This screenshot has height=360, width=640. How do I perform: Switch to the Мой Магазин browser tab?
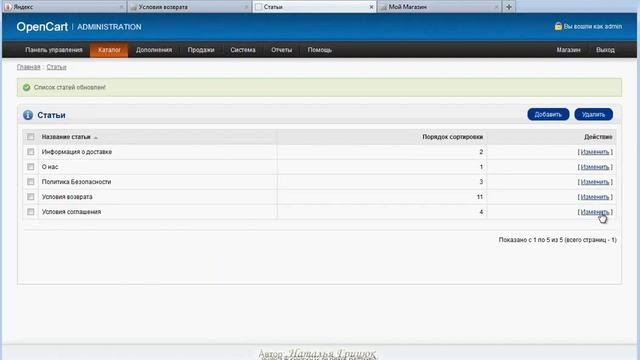(439, 7)
